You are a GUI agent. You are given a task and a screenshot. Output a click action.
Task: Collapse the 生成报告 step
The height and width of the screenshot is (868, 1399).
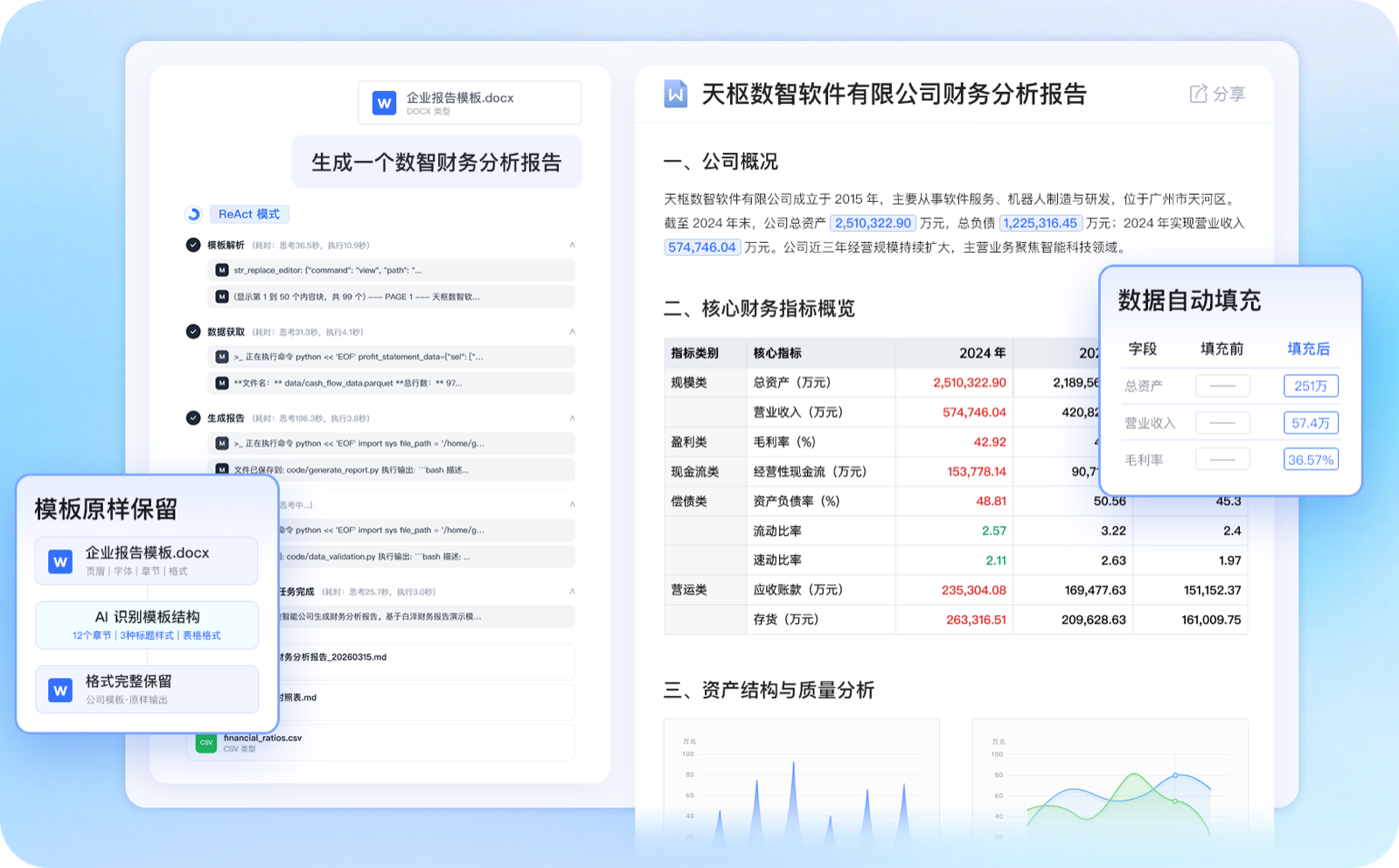pyautogui.click(x=572, y=418)
